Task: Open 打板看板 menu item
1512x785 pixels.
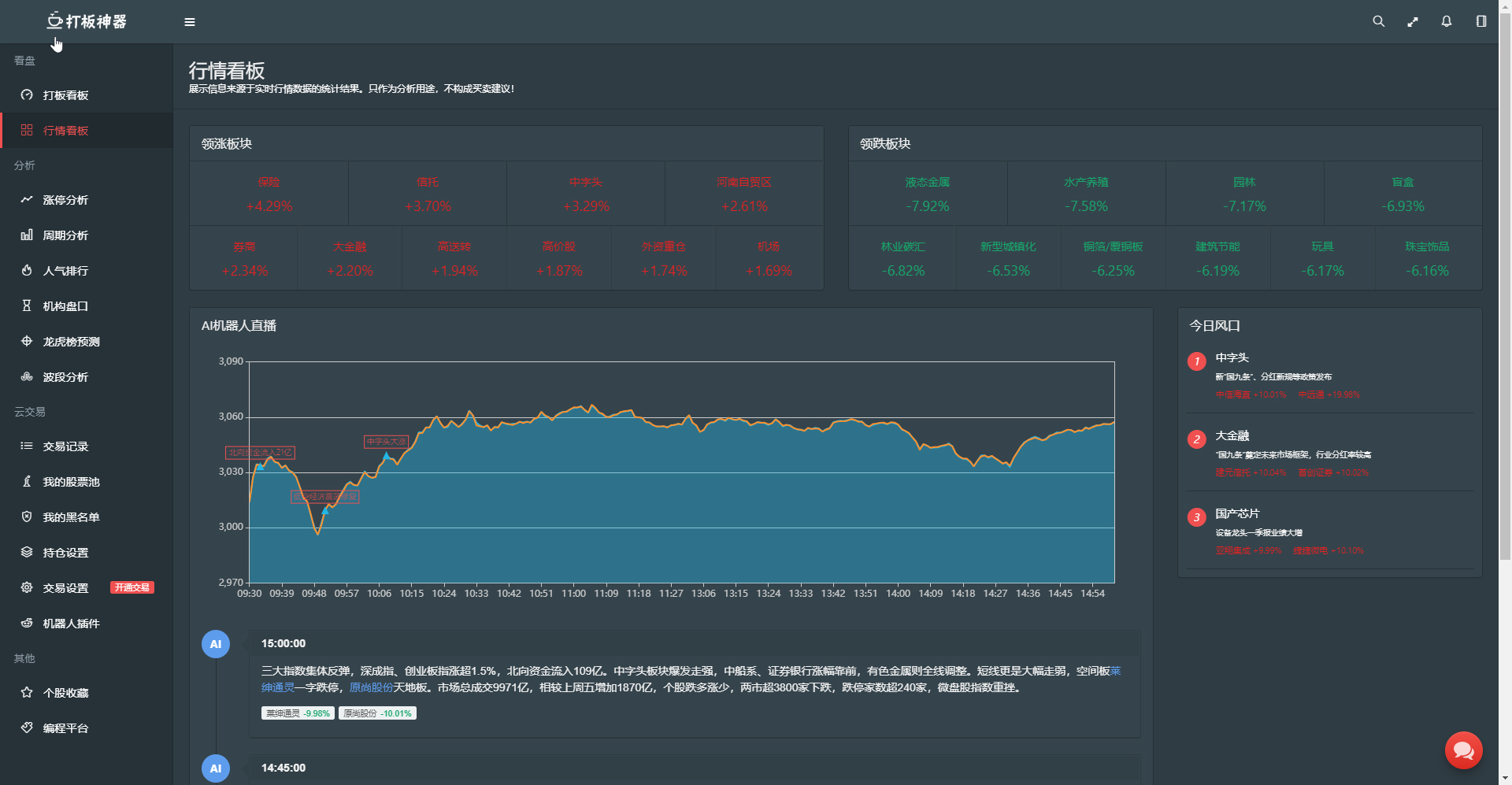Action: (x=87, y=95)
